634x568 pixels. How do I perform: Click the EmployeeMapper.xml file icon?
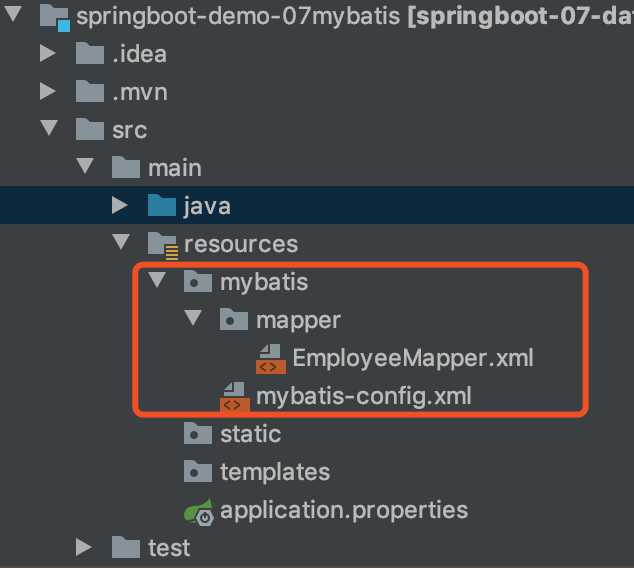point(271,359)
